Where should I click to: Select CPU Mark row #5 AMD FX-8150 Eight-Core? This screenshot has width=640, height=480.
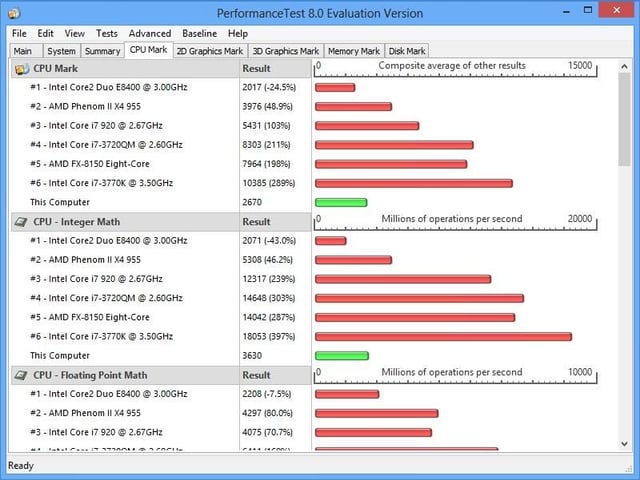[90, 164]
